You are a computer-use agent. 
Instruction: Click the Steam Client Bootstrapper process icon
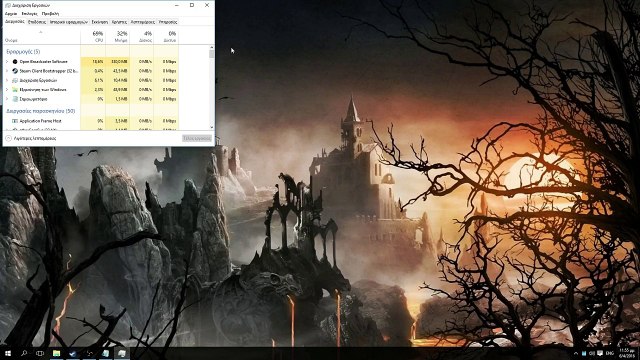(x=15, y=71)
